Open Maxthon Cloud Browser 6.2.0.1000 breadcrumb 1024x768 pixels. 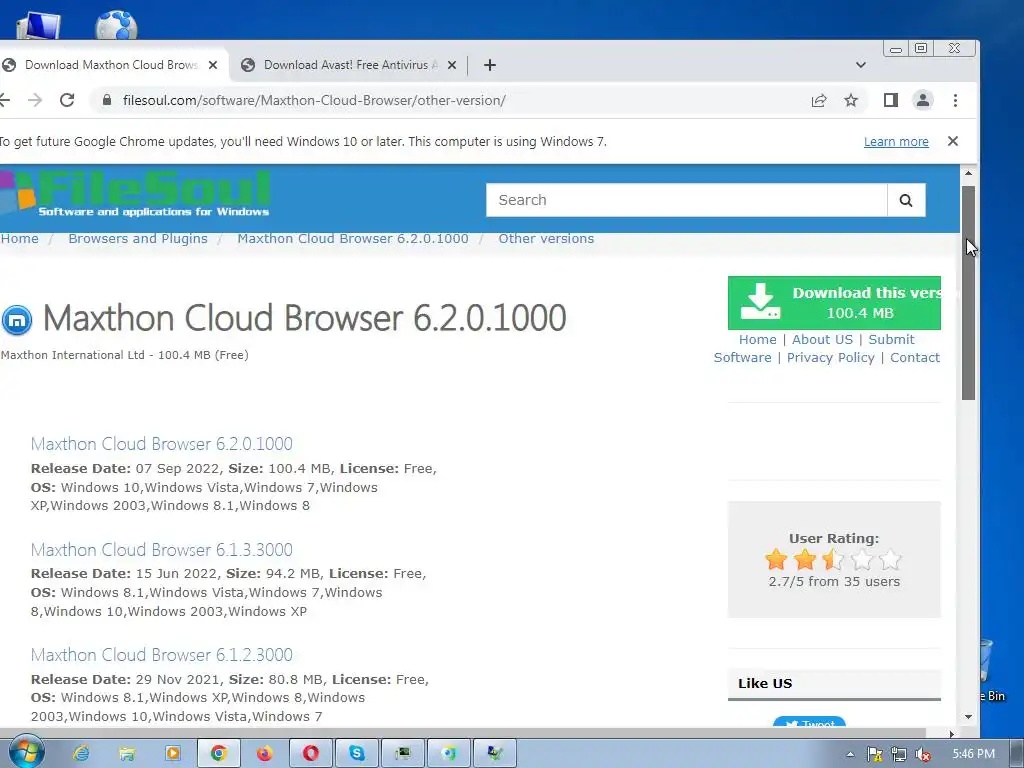pos(353,238)
